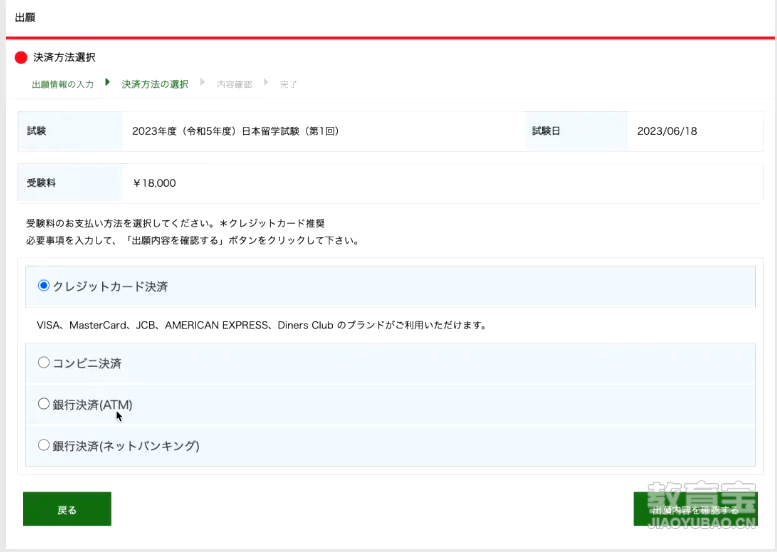
Task: Click 出願内容を確認する button
Action: pyautogui.click(x=695, y=509)
